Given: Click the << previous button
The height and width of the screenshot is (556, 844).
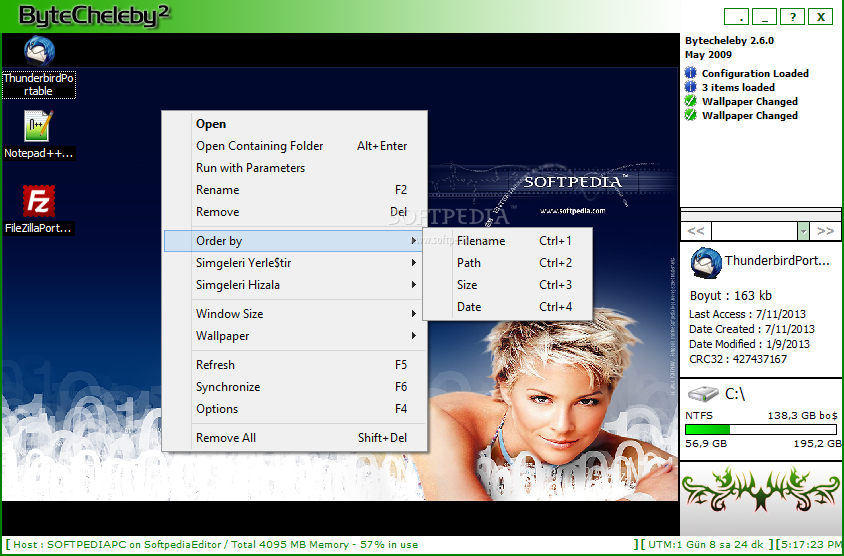Looking at the screenshot, I should [696, 231].
